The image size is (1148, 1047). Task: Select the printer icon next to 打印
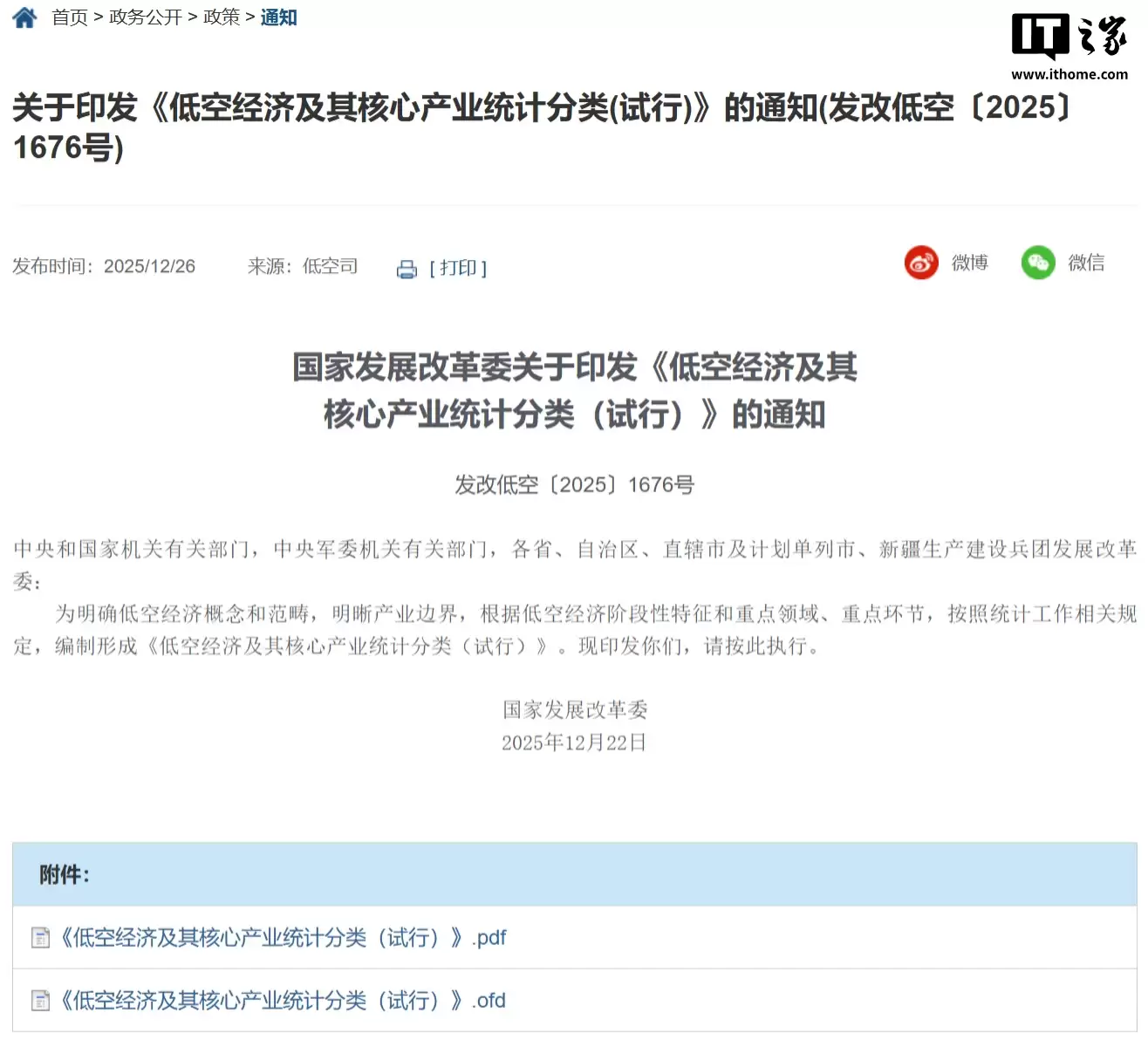pos(407,269)
